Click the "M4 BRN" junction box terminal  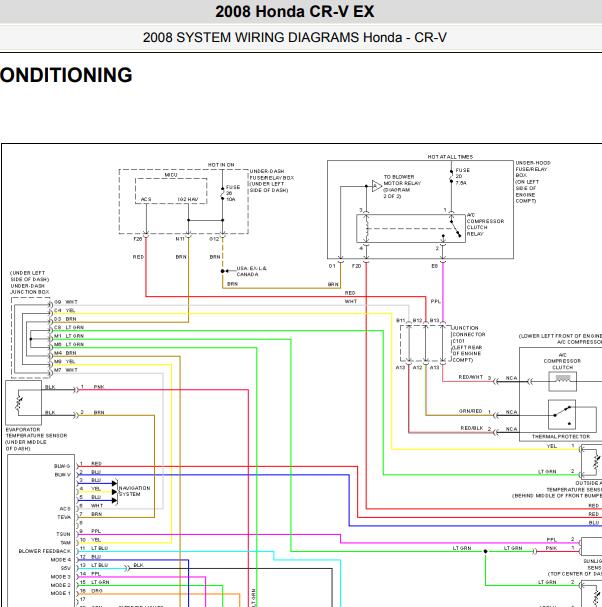pyautogui.click(x=65, y=353)
